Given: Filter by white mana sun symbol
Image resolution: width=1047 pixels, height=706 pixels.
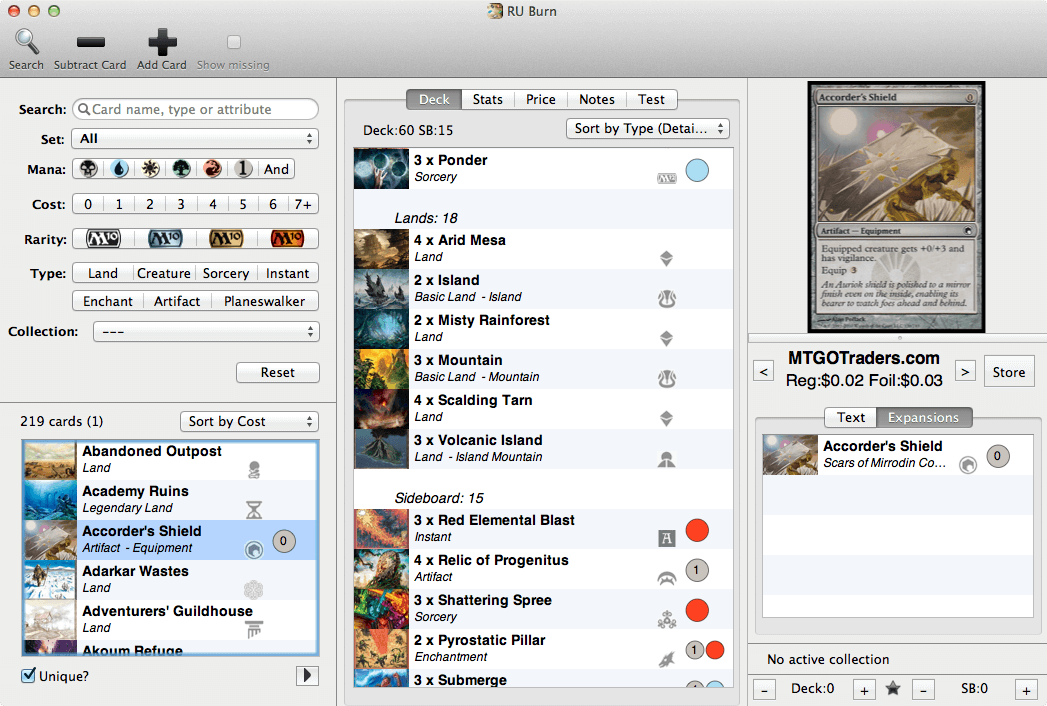Looking at the screenshot, I should [150, 169].
